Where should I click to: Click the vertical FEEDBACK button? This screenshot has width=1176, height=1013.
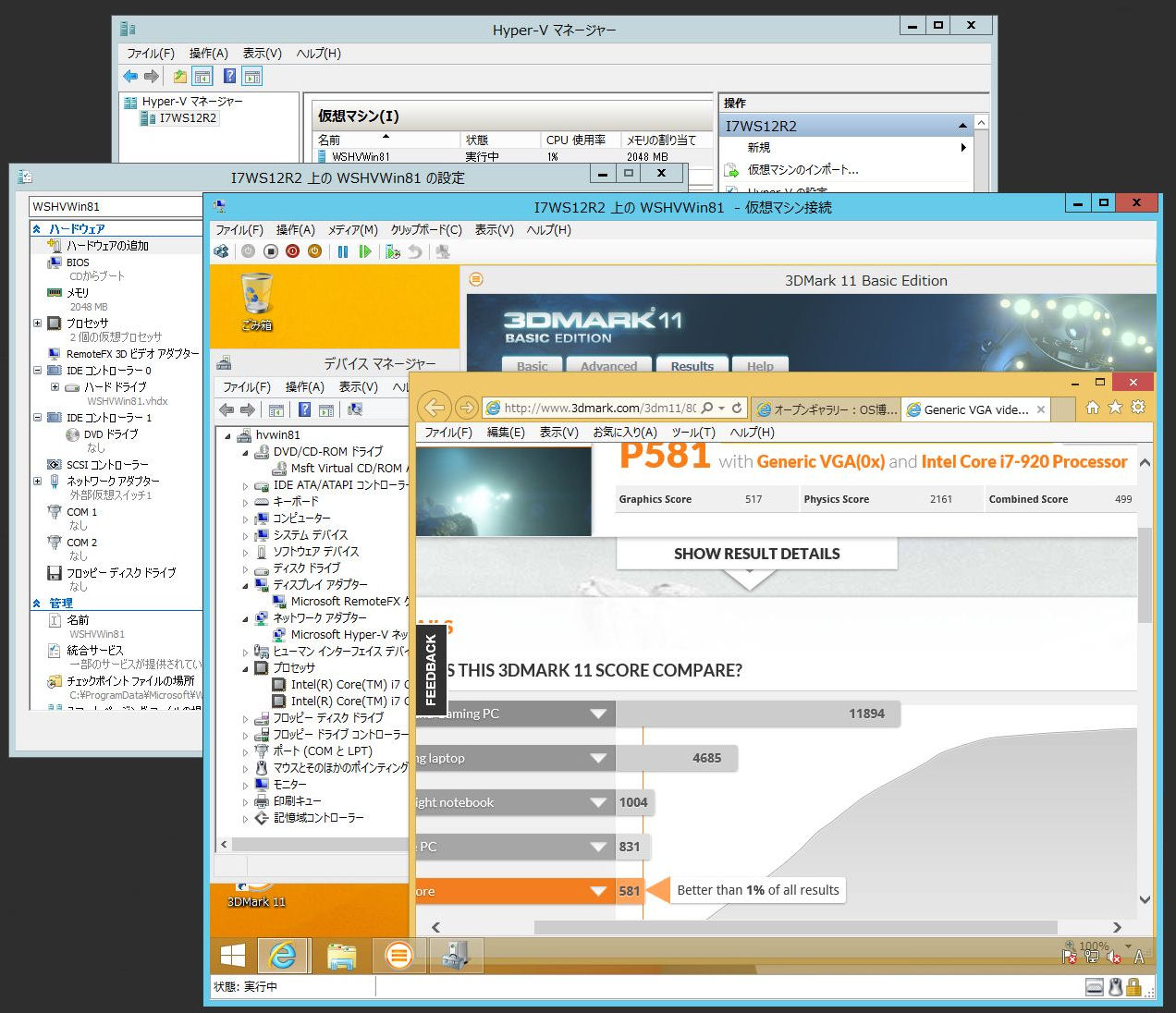(x=431, y=670)
